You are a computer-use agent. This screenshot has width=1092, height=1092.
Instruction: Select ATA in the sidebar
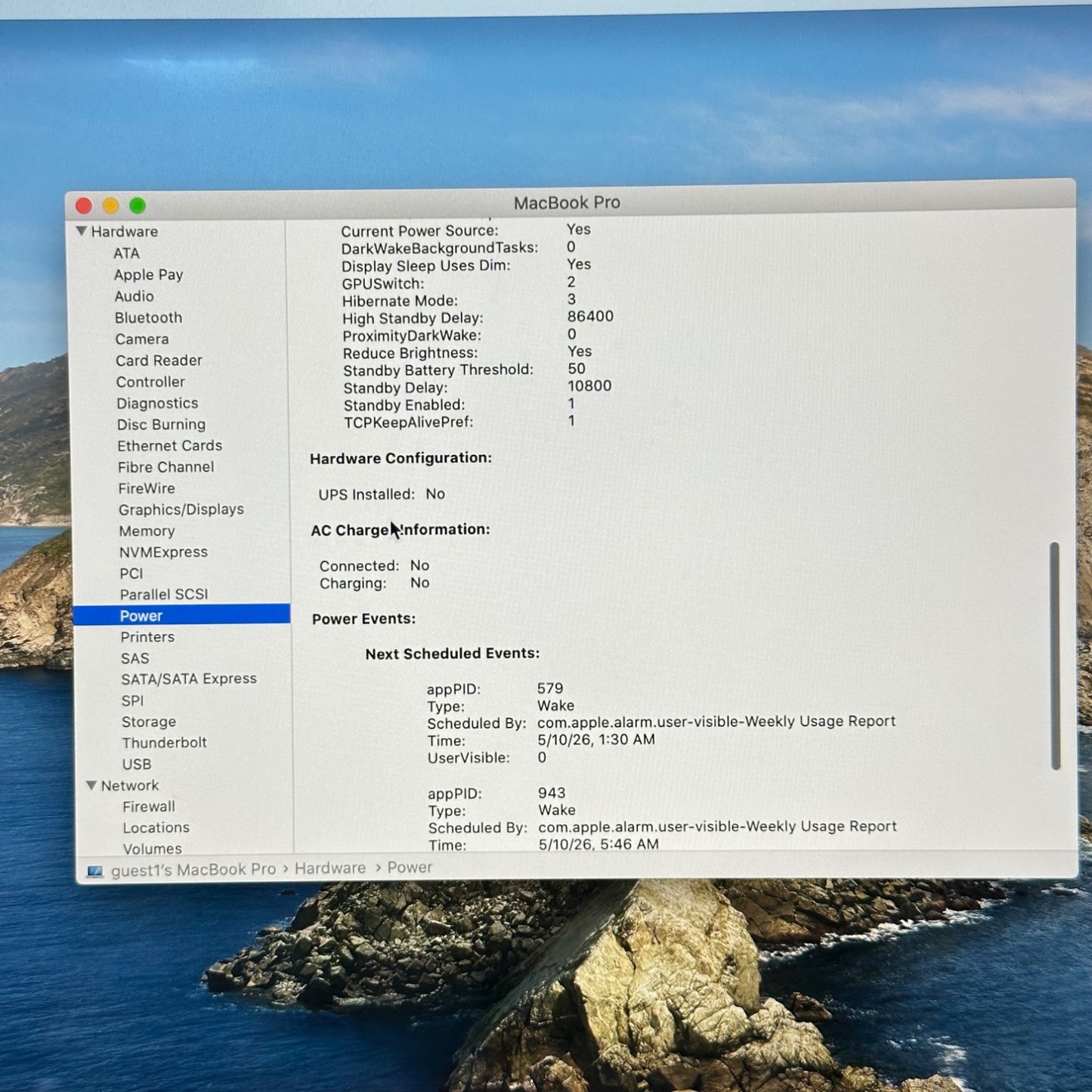coord(126,253)
